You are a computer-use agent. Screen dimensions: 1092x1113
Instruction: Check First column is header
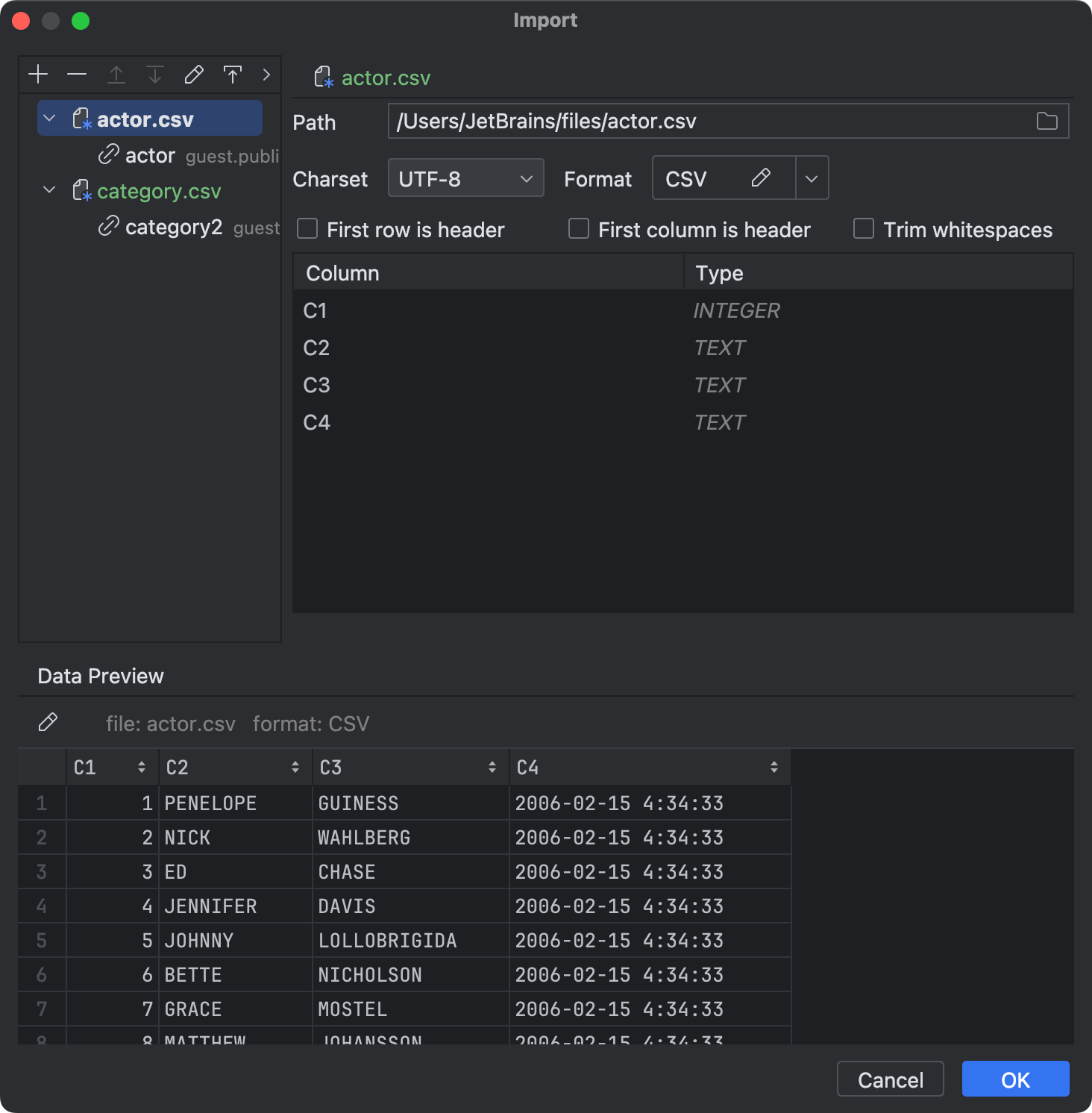pyautogui.click(x=579, y=229)
